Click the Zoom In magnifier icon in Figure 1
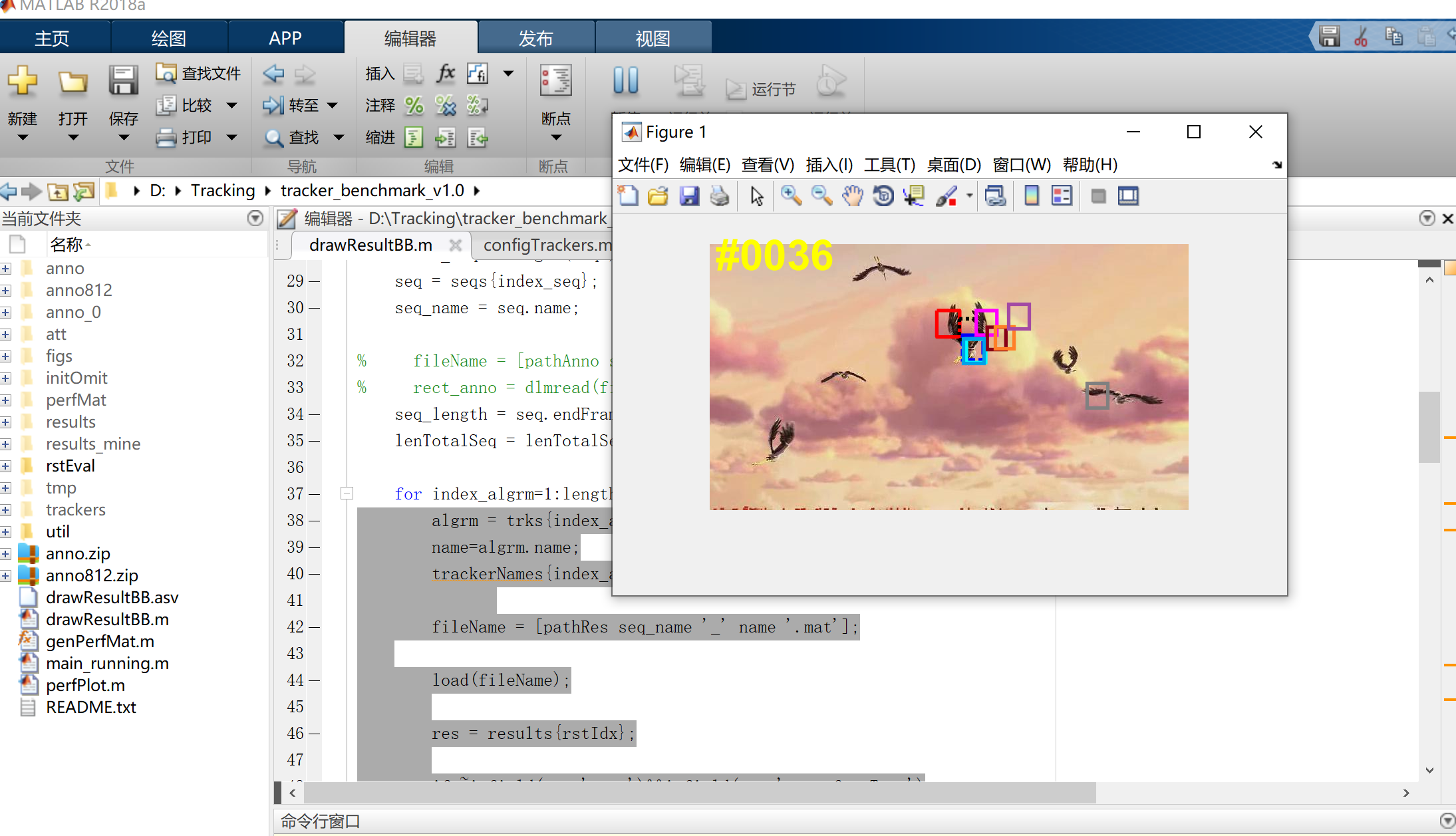 click(x=790, y=196)
